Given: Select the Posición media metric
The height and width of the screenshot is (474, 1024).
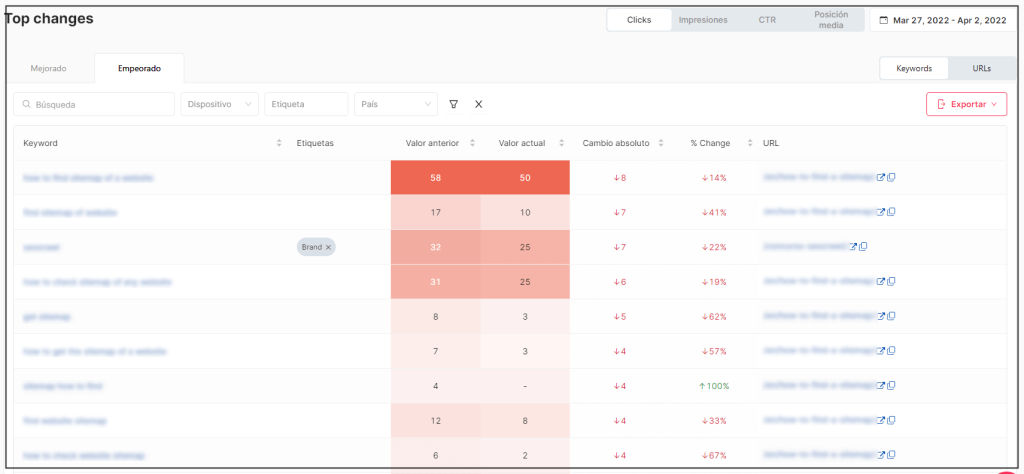Looking at the screenshot, I should coord(829,20).
